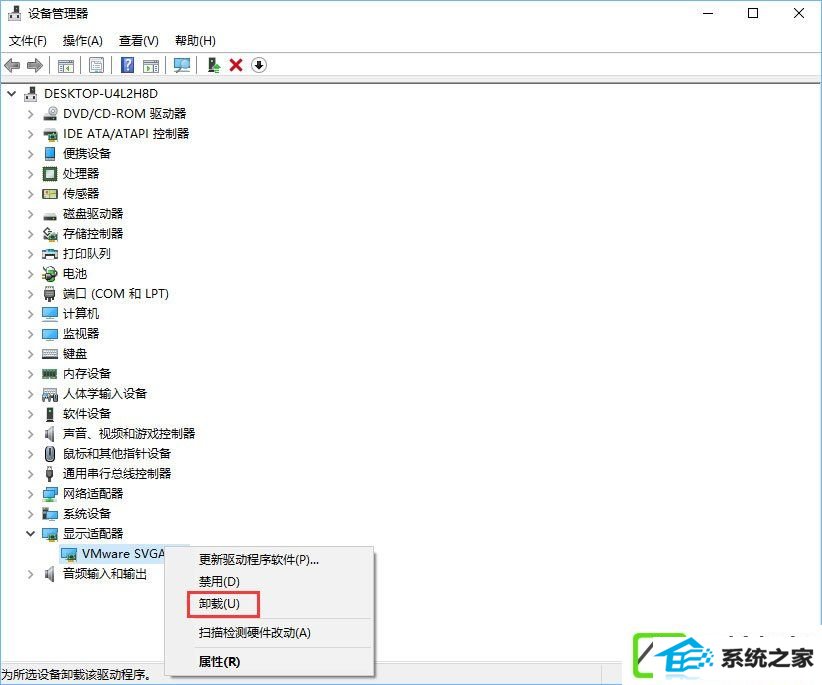Select the 存储控制器 tree label
The height and width of the screenshot is (685, 822).
tap(93, 234)
